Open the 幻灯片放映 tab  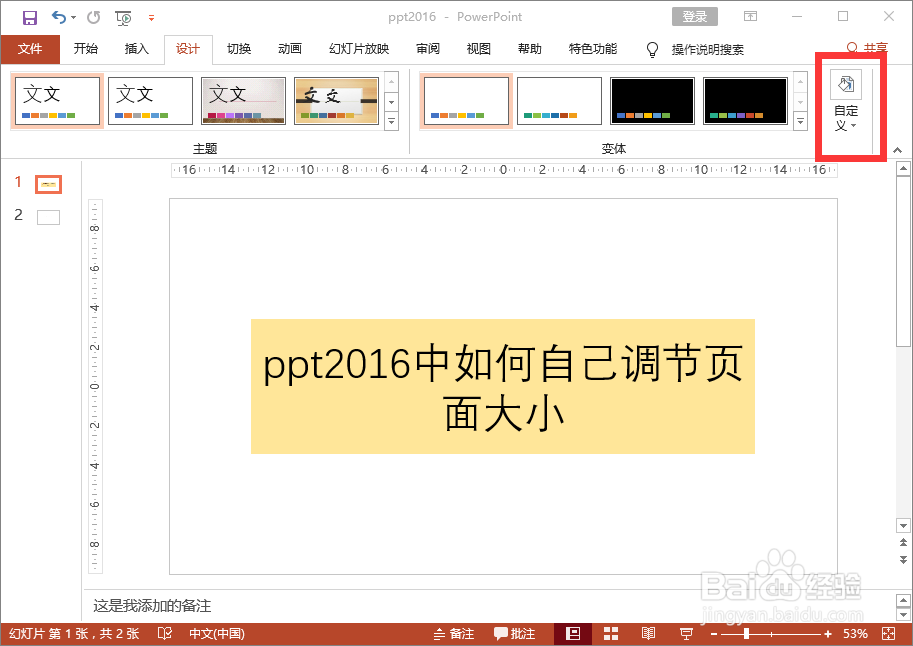(x=359, y=49)
